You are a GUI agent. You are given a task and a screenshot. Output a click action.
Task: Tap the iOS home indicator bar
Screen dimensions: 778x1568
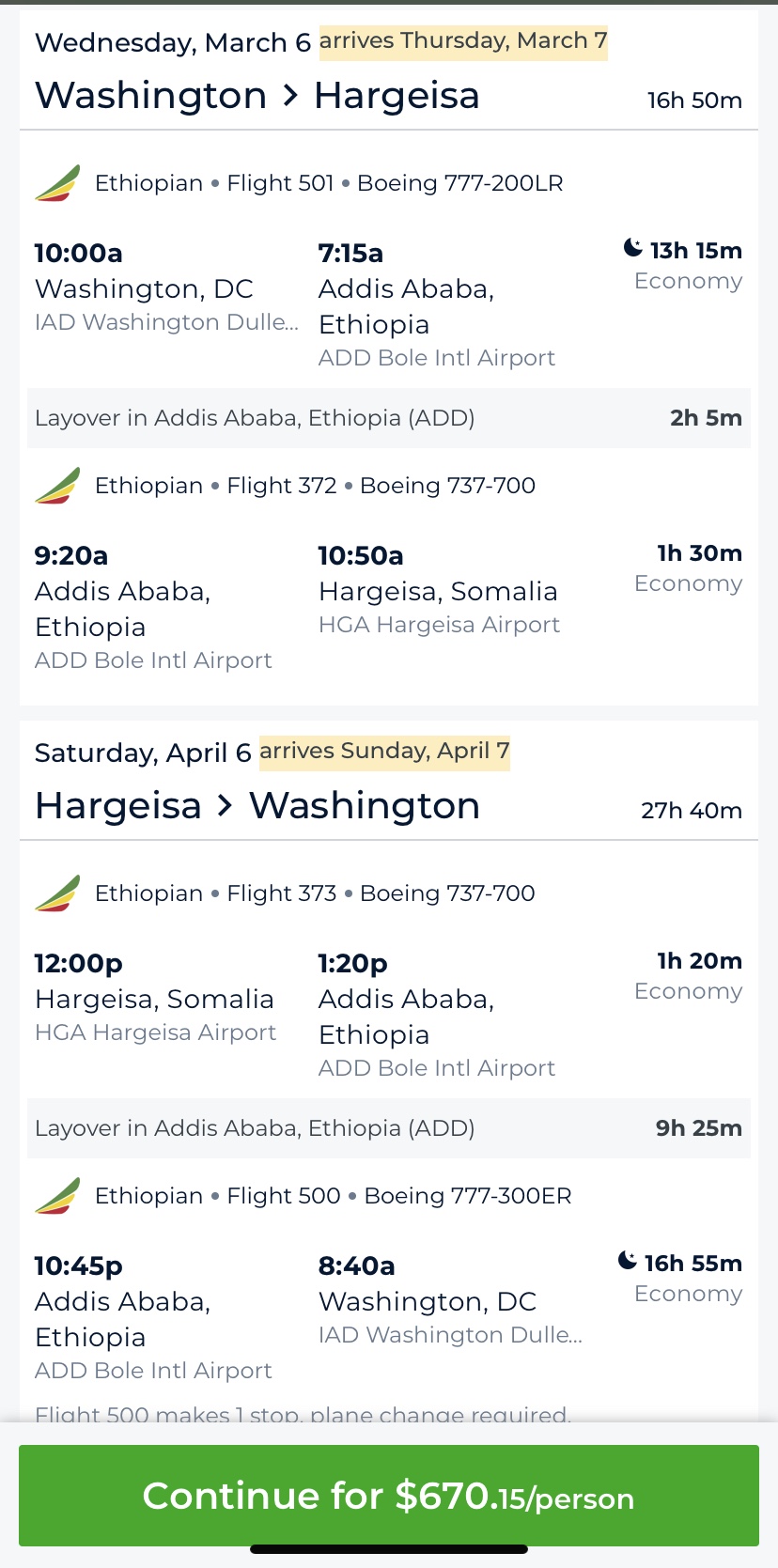coord(389,1549)
